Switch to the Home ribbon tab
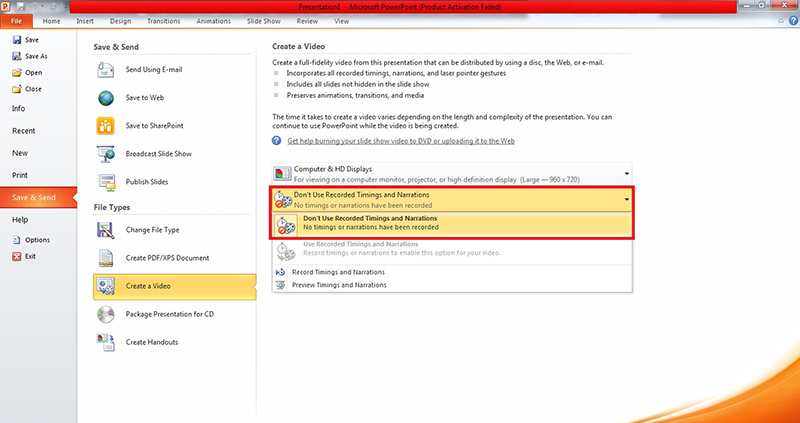 point(52,21)
